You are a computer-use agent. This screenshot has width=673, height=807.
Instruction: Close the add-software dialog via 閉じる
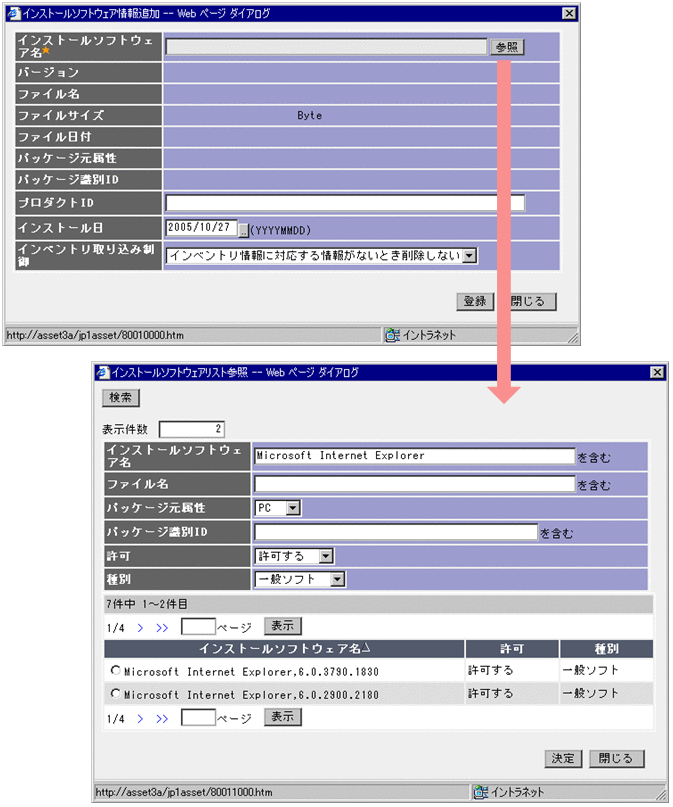point(528,301)
